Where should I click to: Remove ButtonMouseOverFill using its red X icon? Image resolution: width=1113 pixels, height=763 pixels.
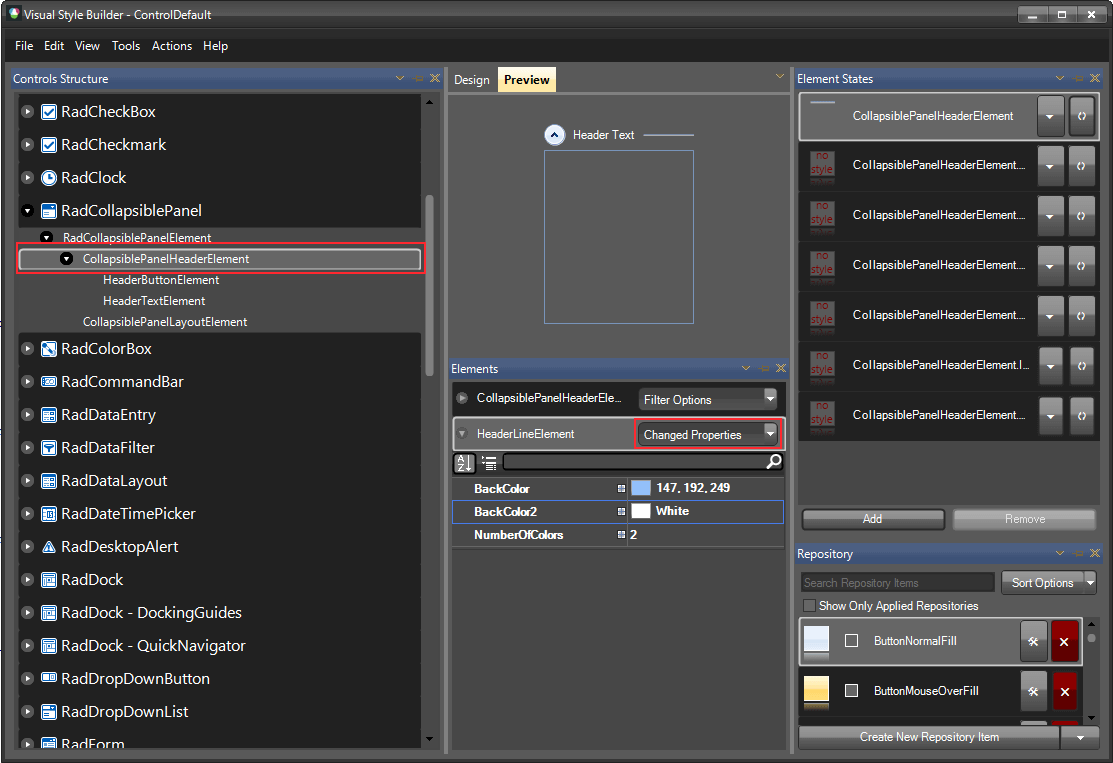1064,691
